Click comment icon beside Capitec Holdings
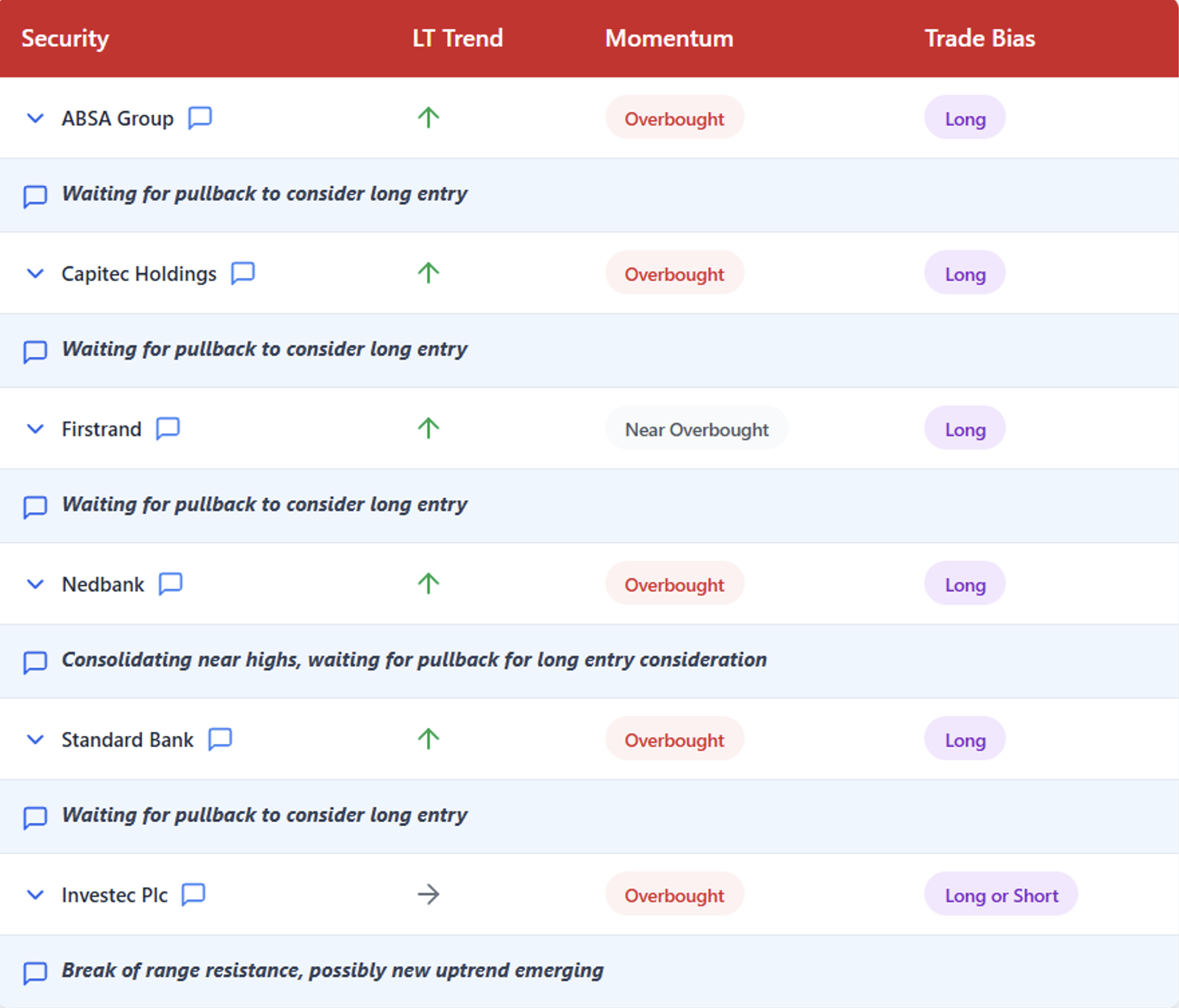Screen dimensions: 1179x1008 (243, 273)
